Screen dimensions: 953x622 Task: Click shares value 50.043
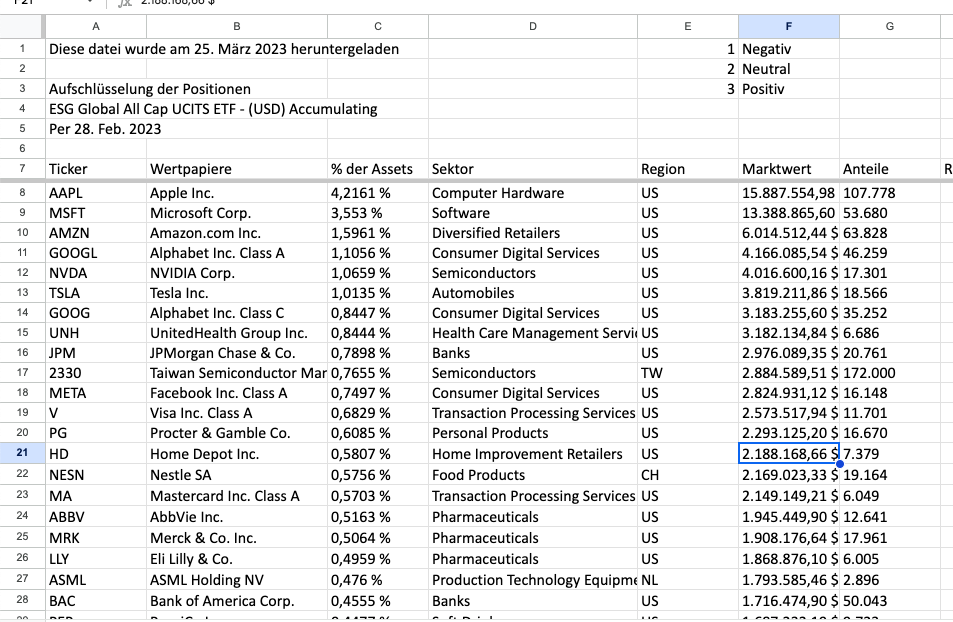tap(890, 601)
